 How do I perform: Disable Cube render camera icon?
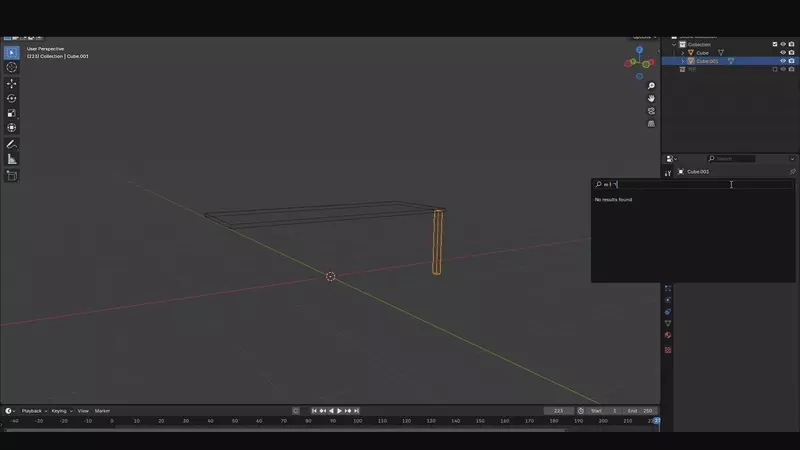pos(791,53)
